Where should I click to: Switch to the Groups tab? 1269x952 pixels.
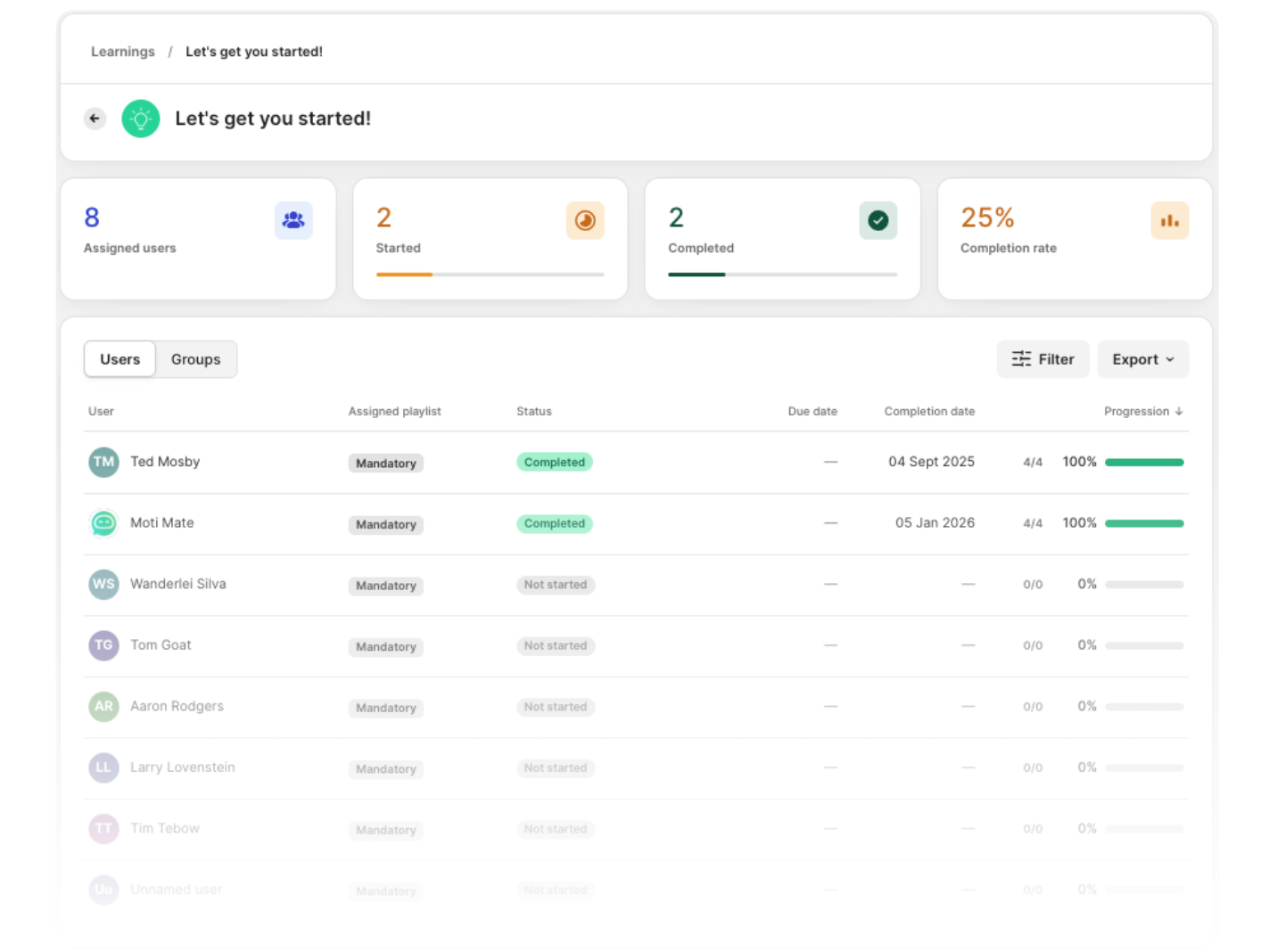click(196, 359)
